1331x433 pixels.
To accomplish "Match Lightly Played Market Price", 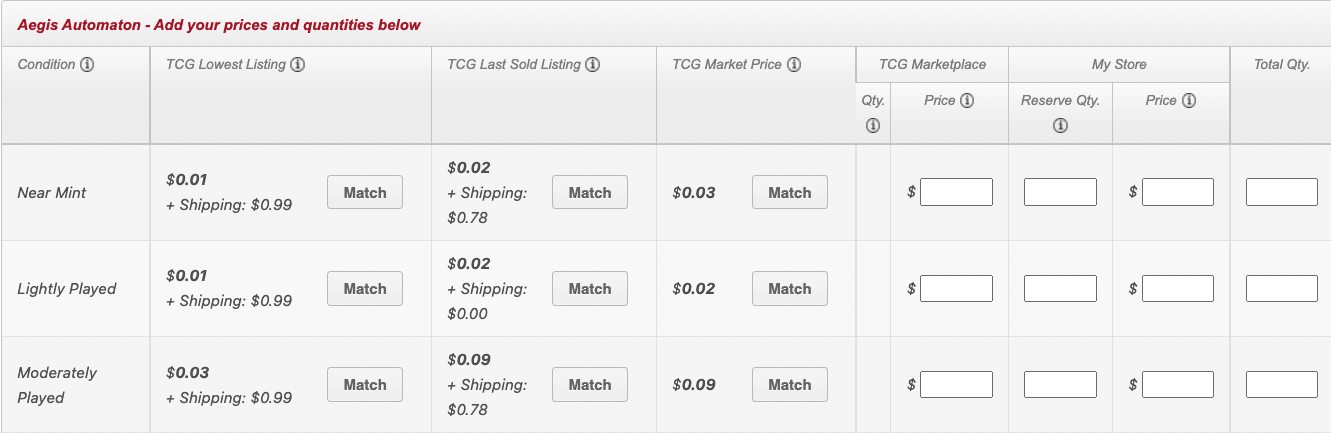I will pos(790,289).
